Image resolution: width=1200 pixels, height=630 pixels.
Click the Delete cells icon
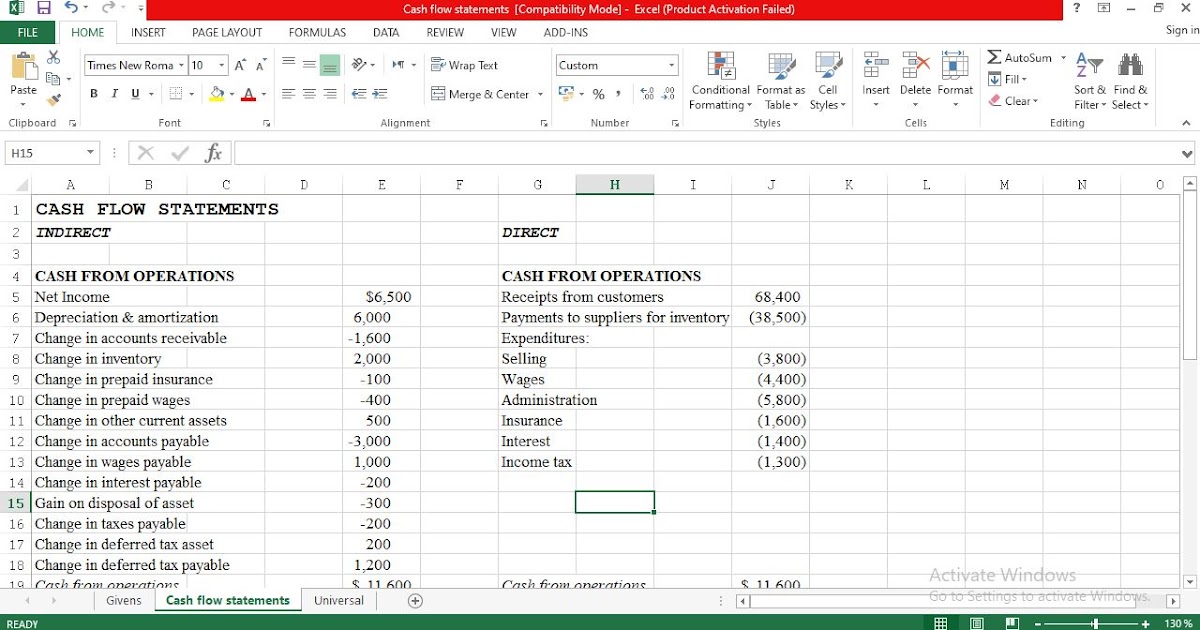point(915,74)
